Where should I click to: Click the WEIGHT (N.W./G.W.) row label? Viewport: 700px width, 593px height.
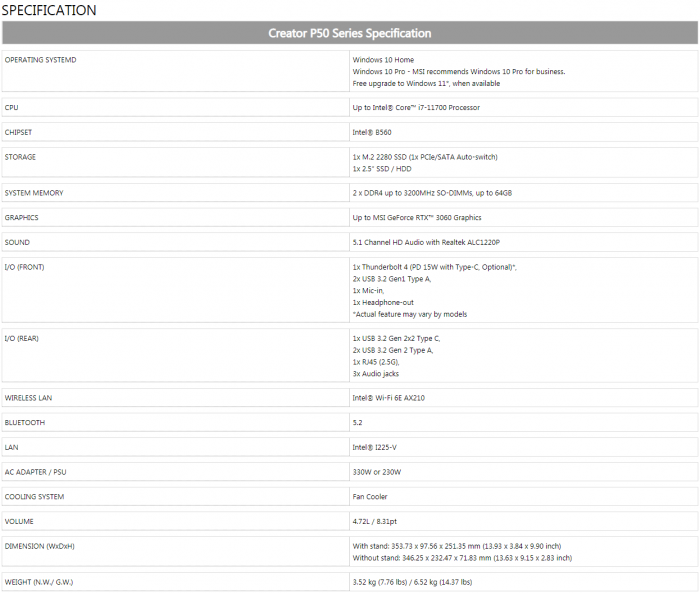pyautogui.click(x=39, y=581)
